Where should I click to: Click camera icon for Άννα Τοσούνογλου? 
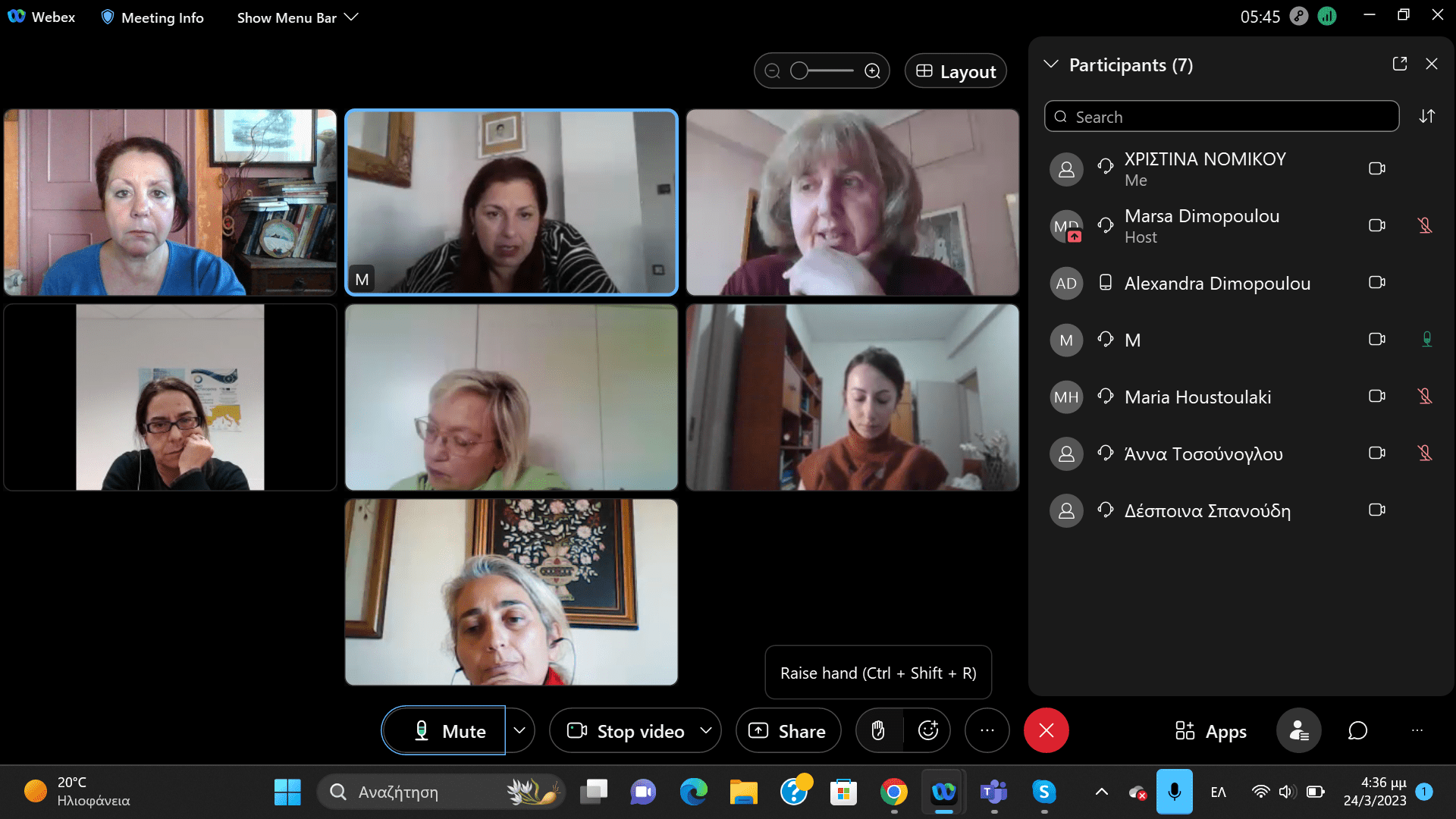[1377, 453]
